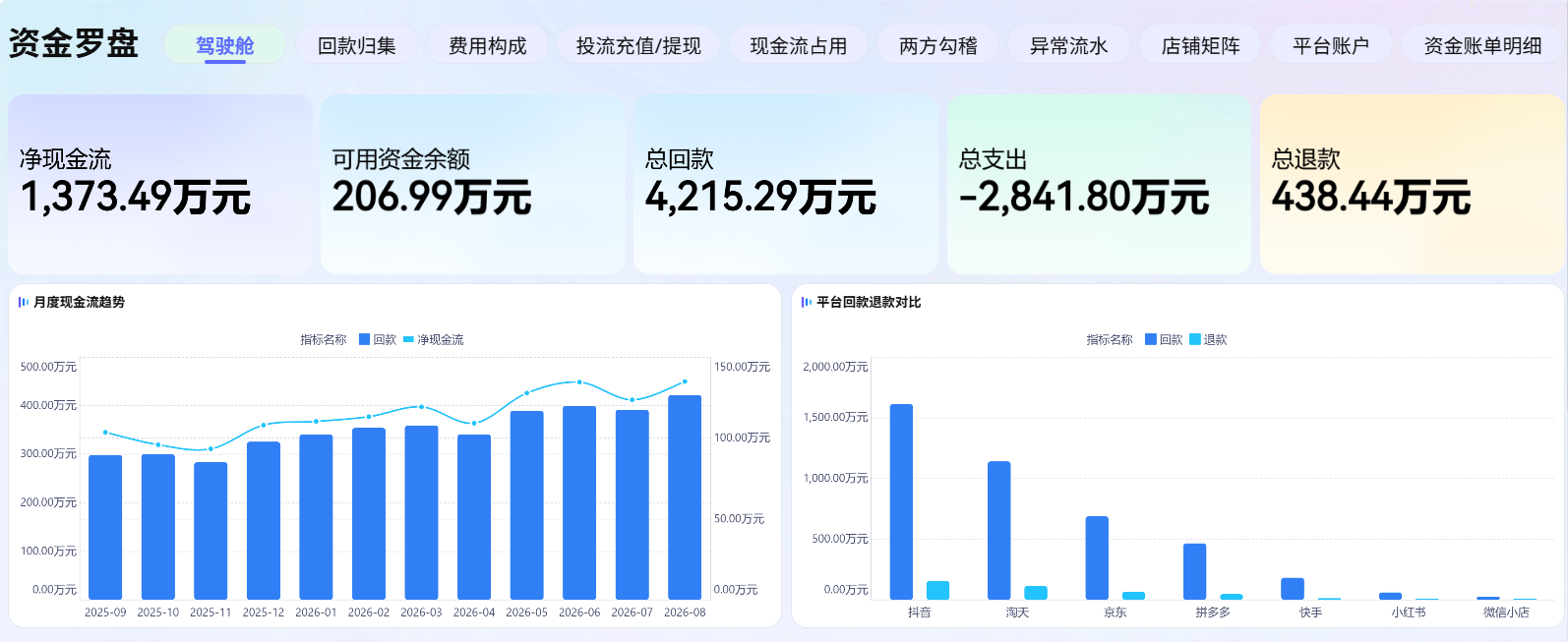Click the 2025-10 回款 bar
This screenshot has height=642, width=1568.
158,527
